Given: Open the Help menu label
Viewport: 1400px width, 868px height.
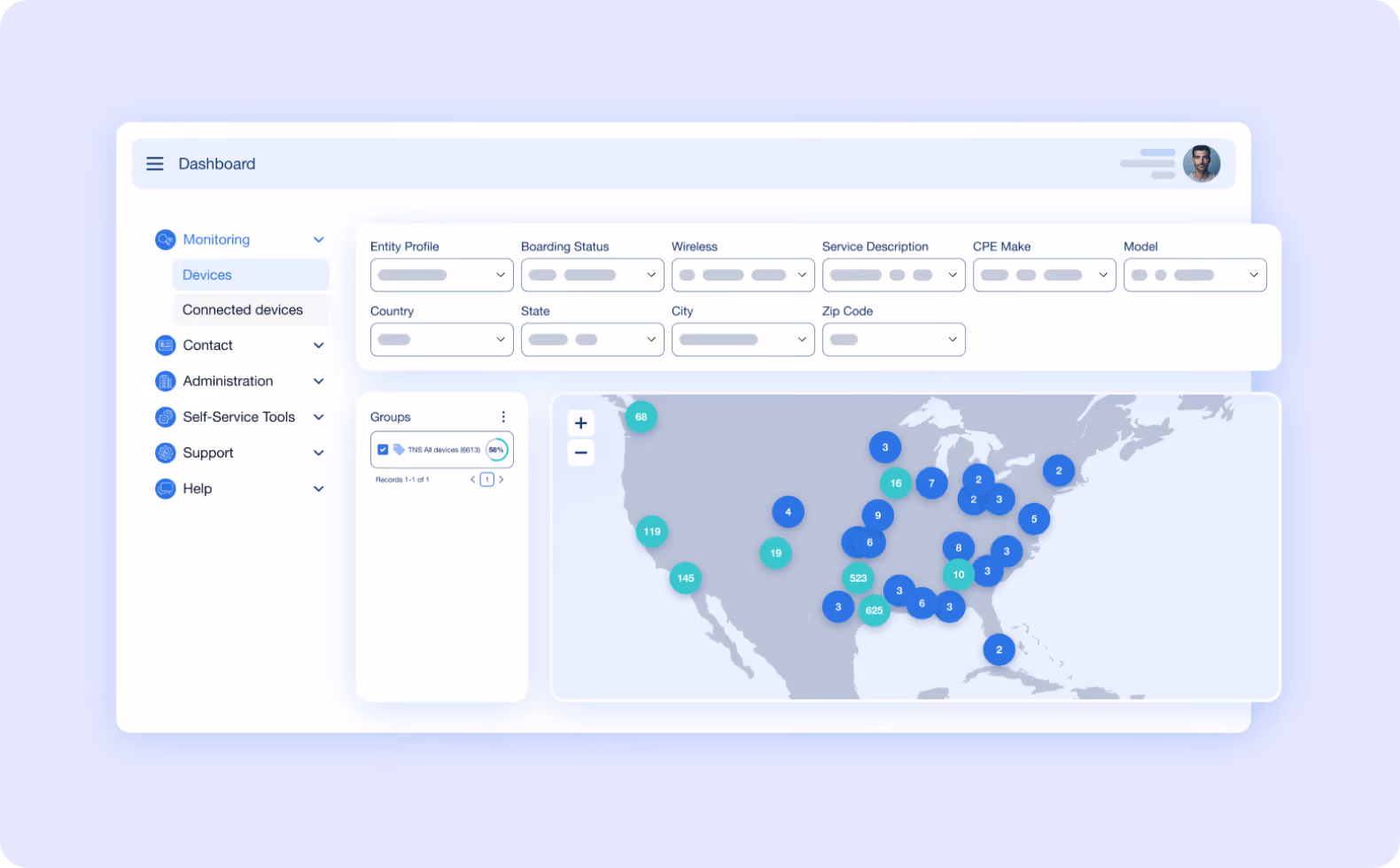Looking at the screenshot, I should 198,489.
